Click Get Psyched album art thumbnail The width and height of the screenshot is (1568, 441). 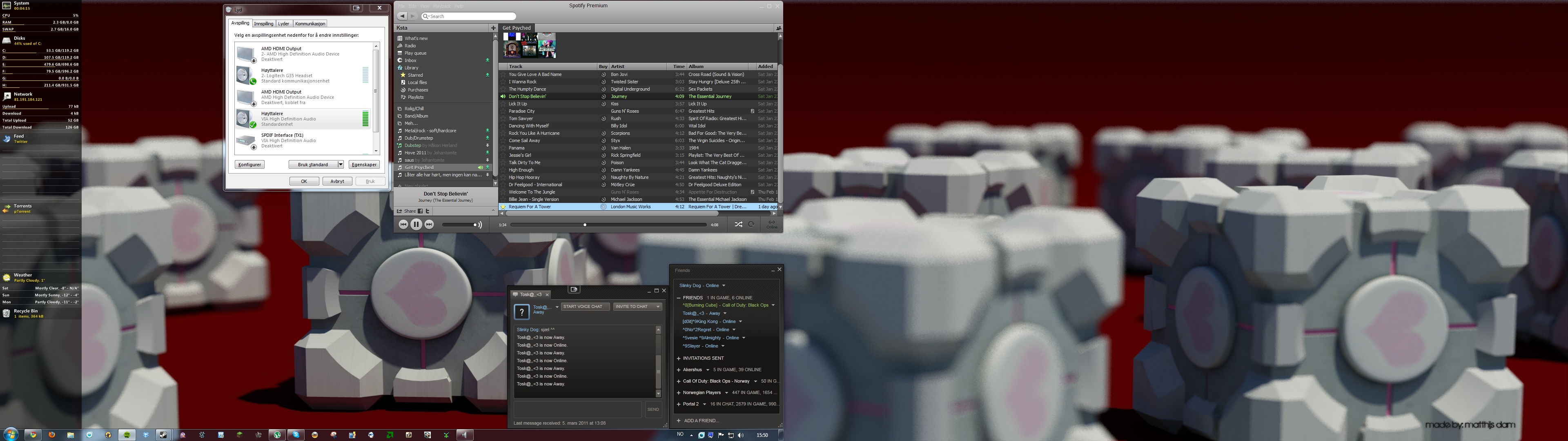pyautogui.click(x=530, y=46)
